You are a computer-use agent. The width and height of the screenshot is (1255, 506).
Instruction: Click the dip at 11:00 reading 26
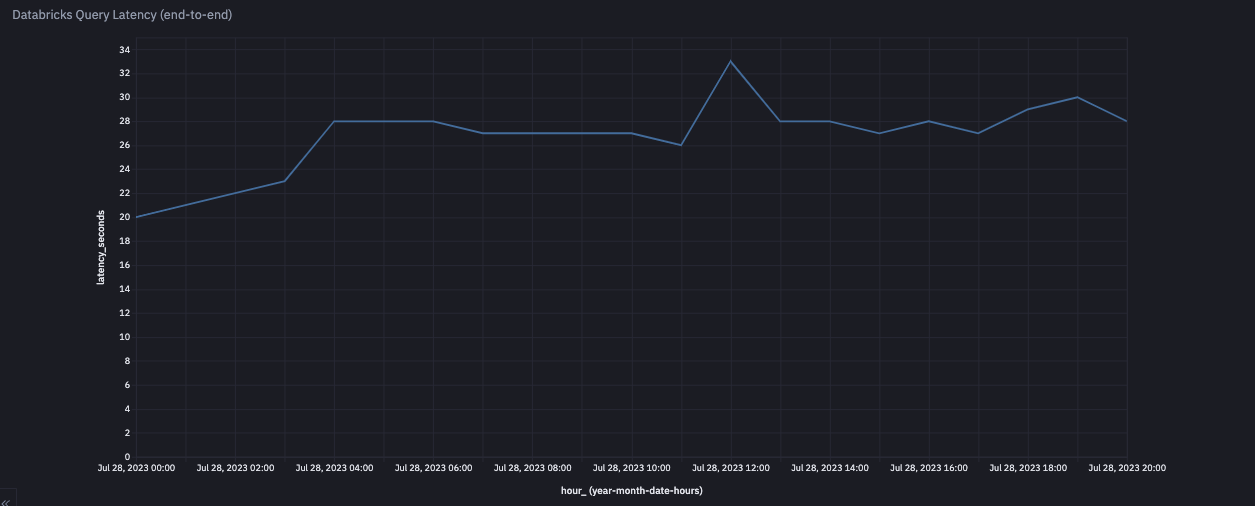681,145
